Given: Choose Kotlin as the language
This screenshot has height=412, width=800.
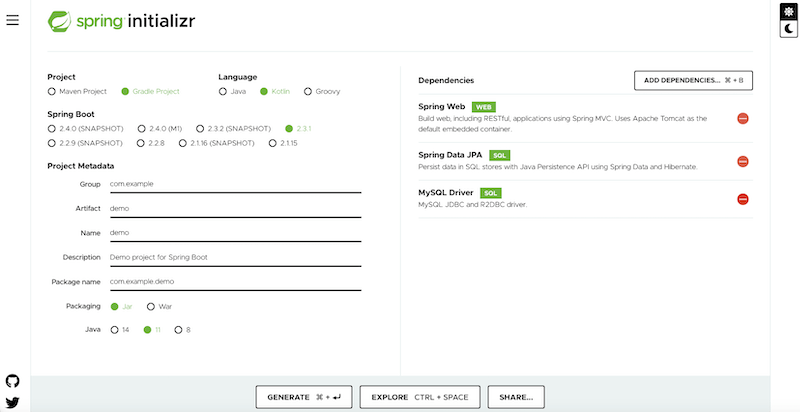Looking at the screenshot, I should 275,92.
